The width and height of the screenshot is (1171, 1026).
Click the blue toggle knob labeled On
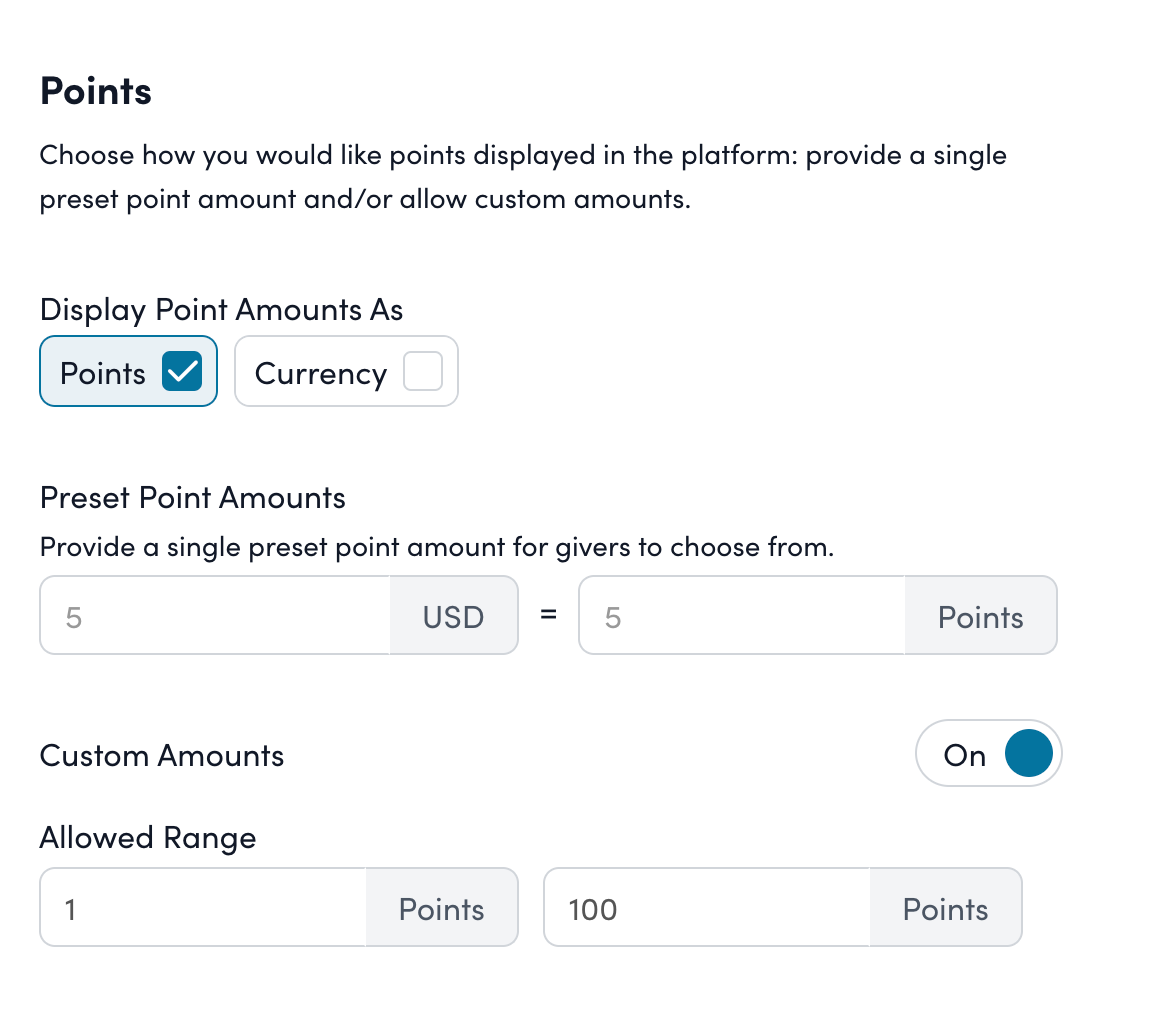(x=1028, y=753)
